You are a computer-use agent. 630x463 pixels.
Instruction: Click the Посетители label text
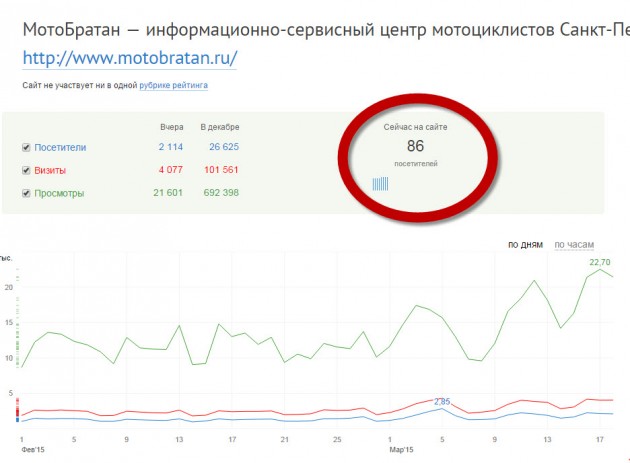point(60,148)
